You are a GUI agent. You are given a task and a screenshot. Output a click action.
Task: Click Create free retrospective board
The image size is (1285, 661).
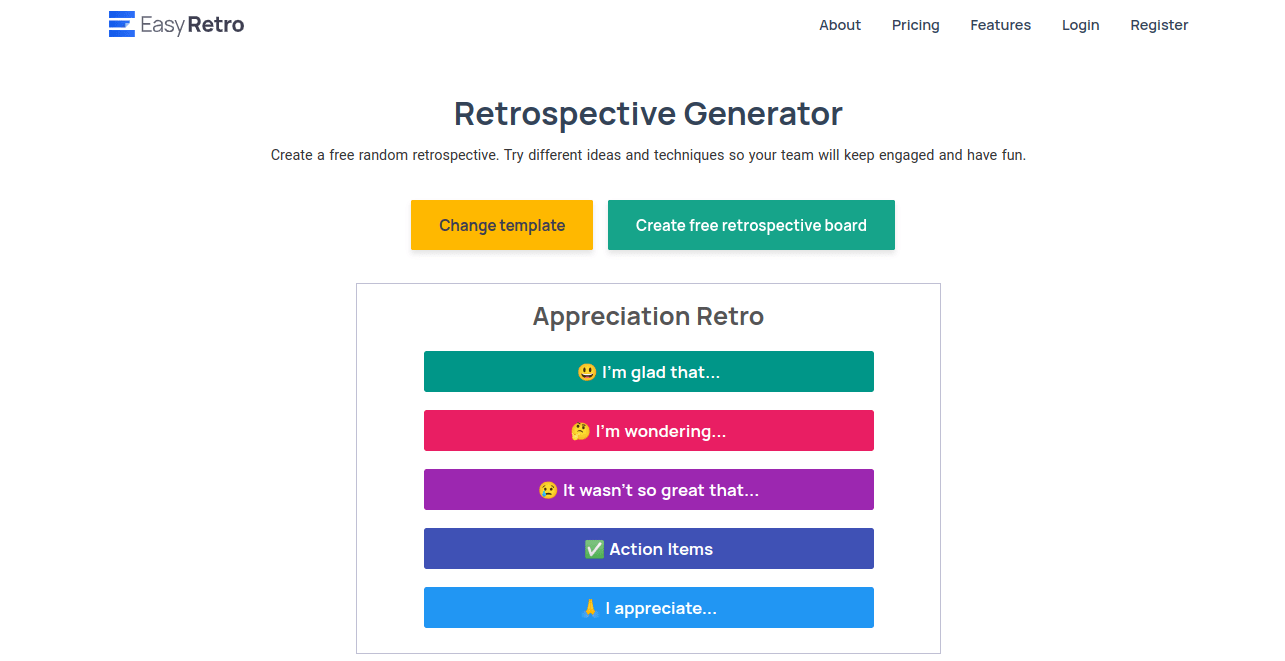pos(751,225)
